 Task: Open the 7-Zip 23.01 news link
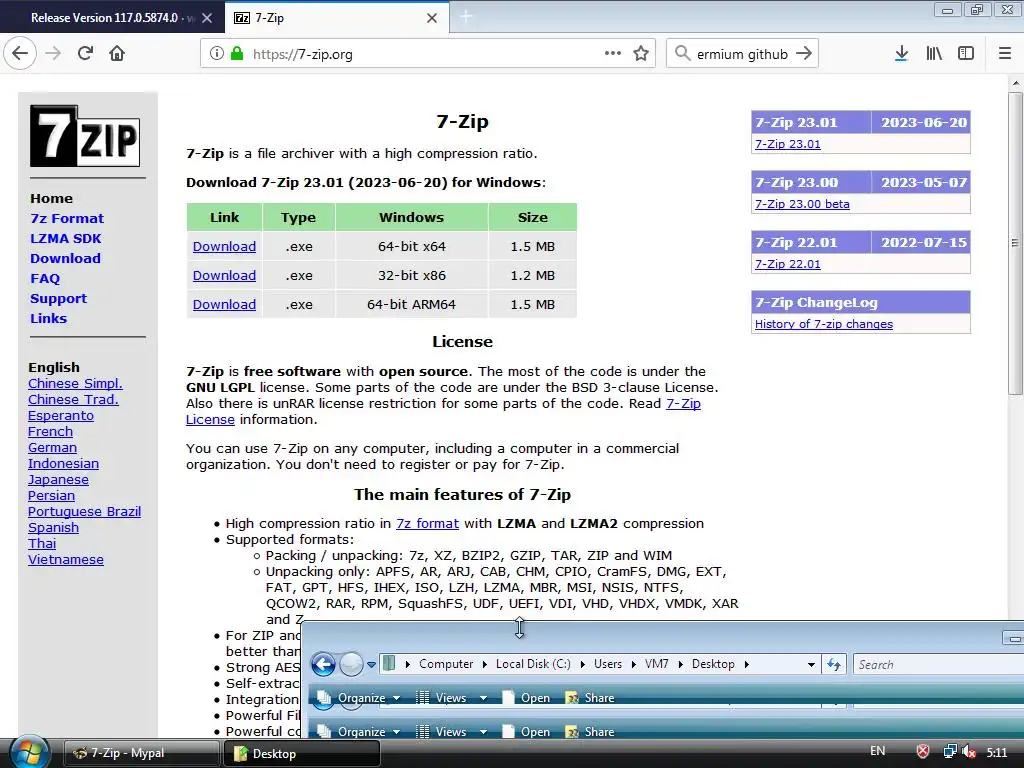point(788,144)
